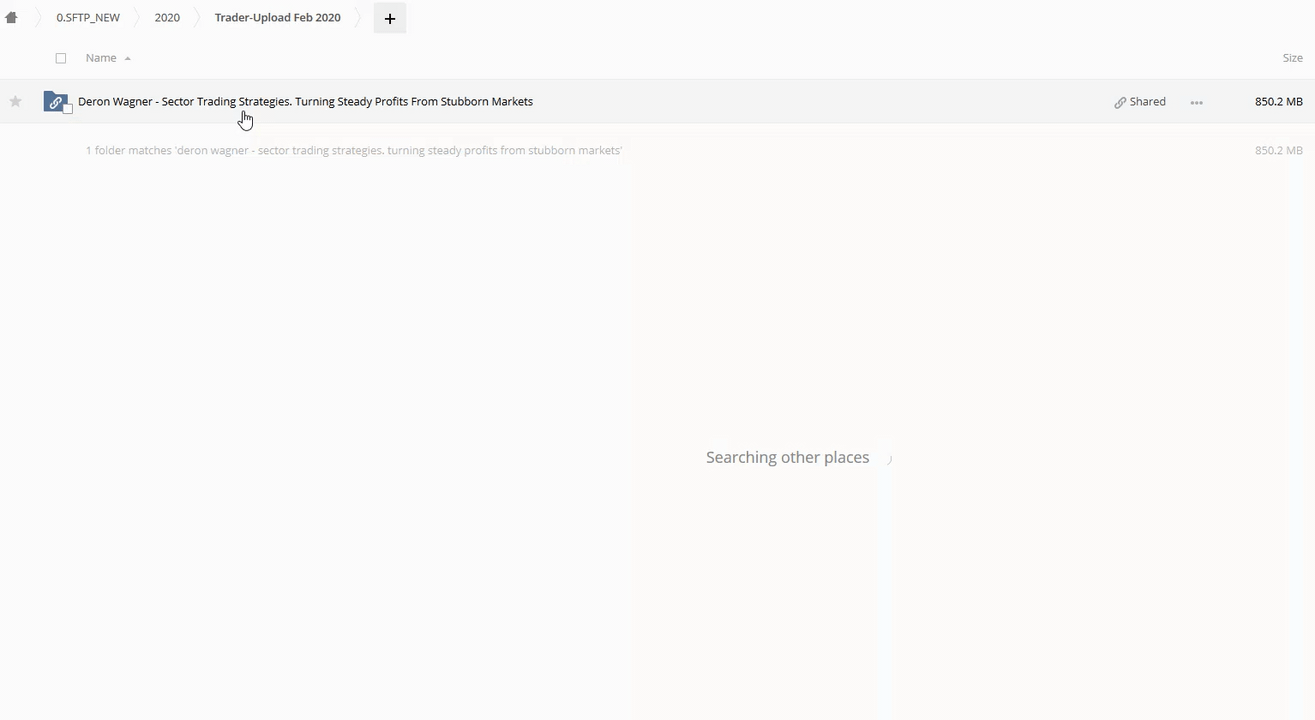Click the chevron separator after 2020 breadcrumb
This screenshot has height=720, width=1315.
(x=197, y=18)
